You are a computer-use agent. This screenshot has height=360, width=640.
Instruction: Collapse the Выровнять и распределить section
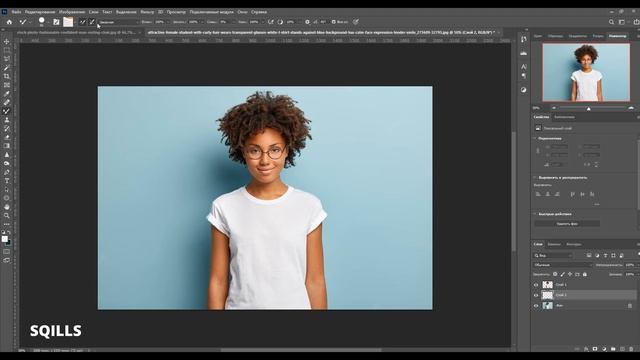[x=535, y=178]
